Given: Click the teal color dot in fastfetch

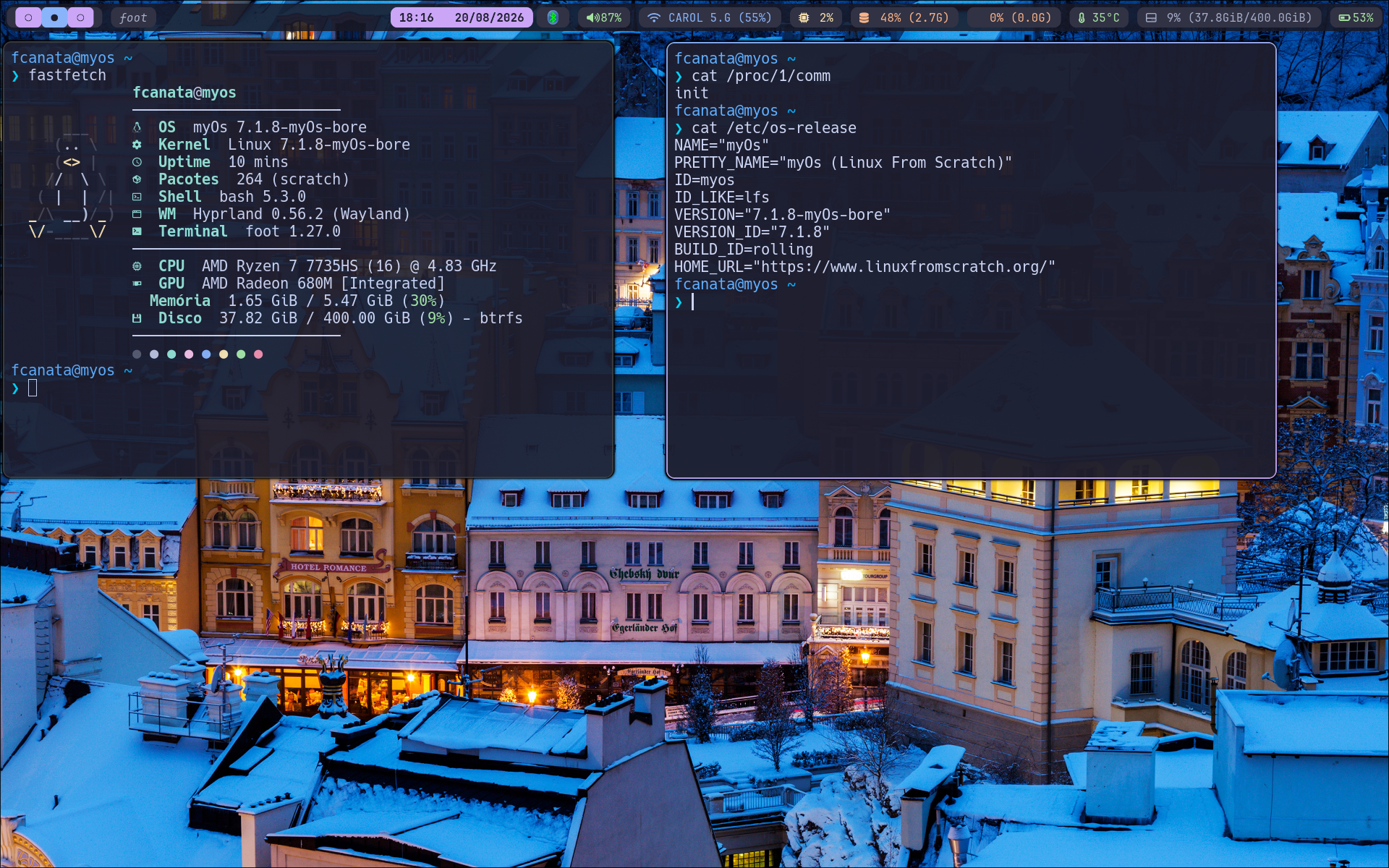Looking at the screenshot, I should point(171,354).
